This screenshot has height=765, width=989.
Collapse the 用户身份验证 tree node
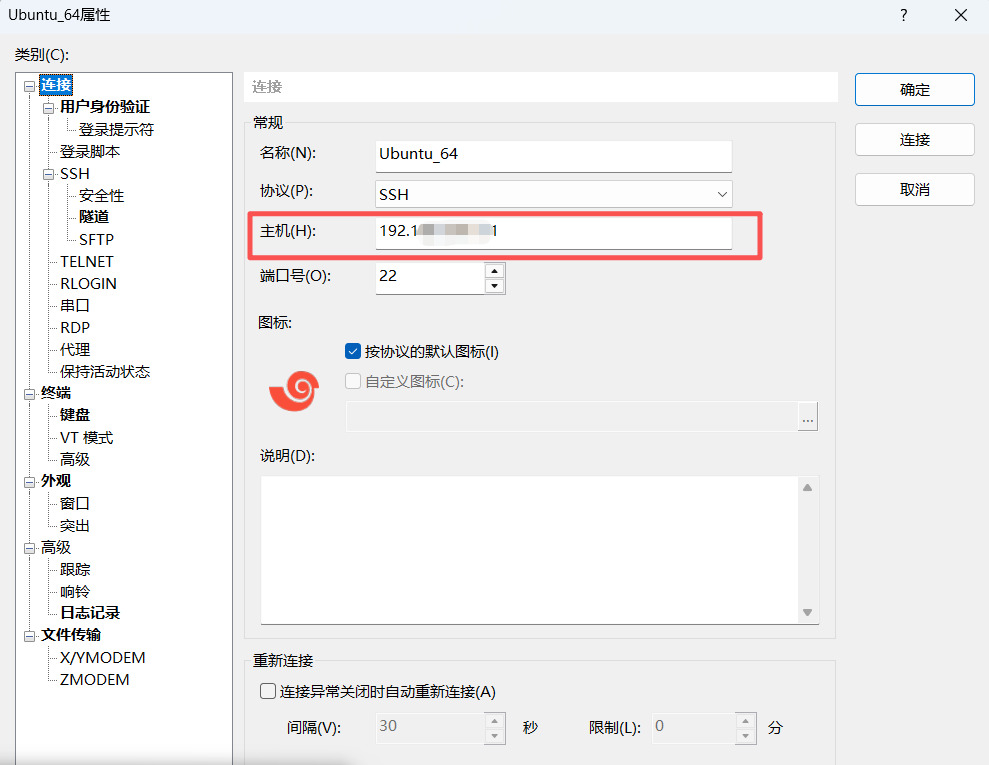coord(49,108)
